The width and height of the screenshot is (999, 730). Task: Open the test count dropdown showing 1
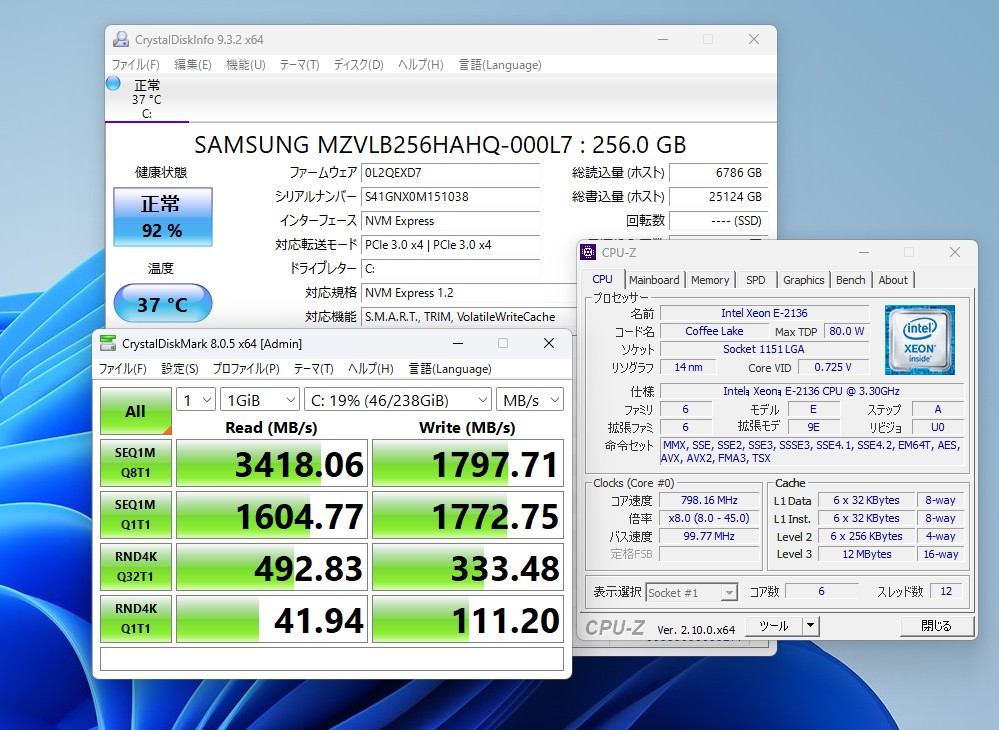pos(196,400)
